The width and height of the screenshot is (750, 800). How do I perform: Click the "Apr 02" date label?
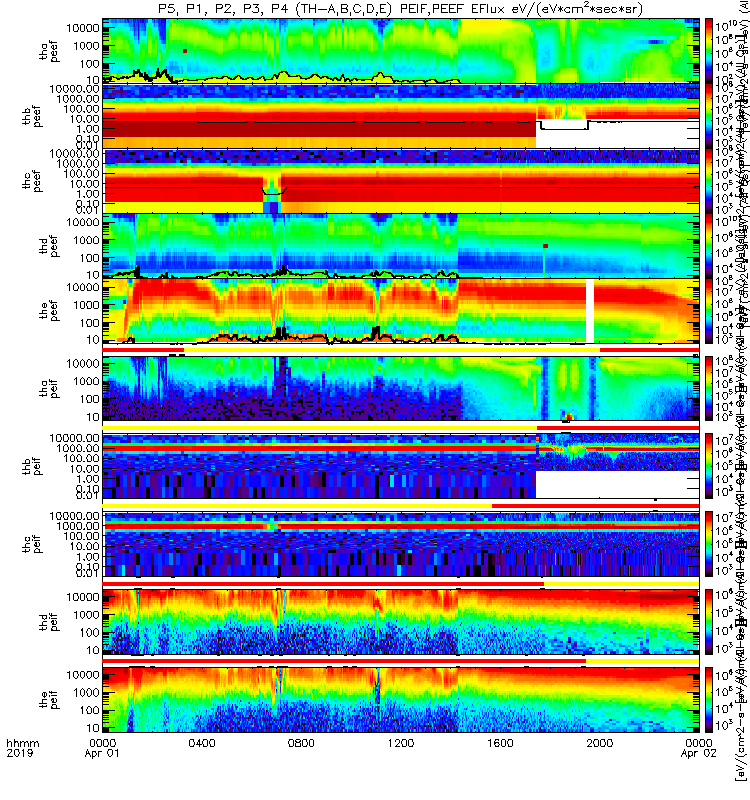(x=698, y=753)
